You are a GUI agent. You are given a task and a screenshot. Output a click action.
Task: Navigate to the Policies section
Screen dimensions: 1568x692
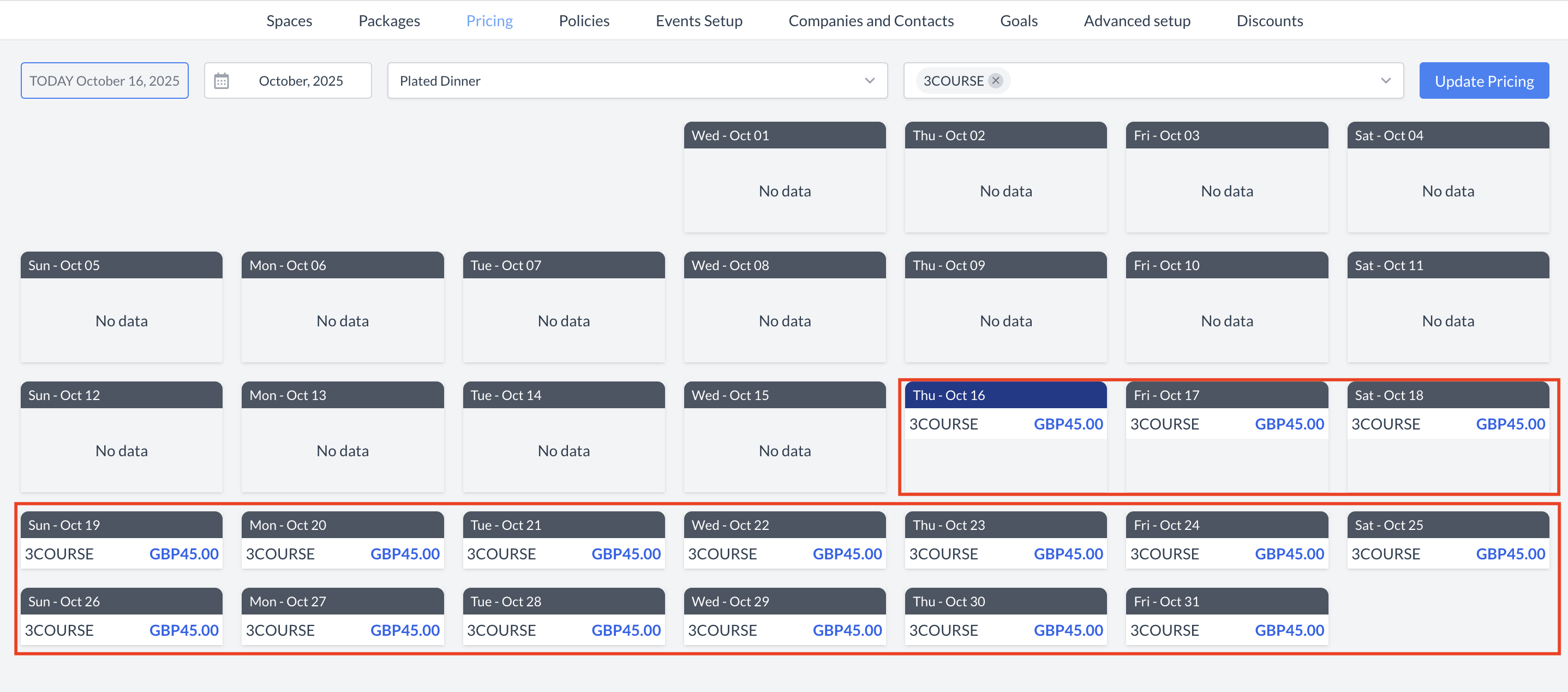[x=584, y=20]
